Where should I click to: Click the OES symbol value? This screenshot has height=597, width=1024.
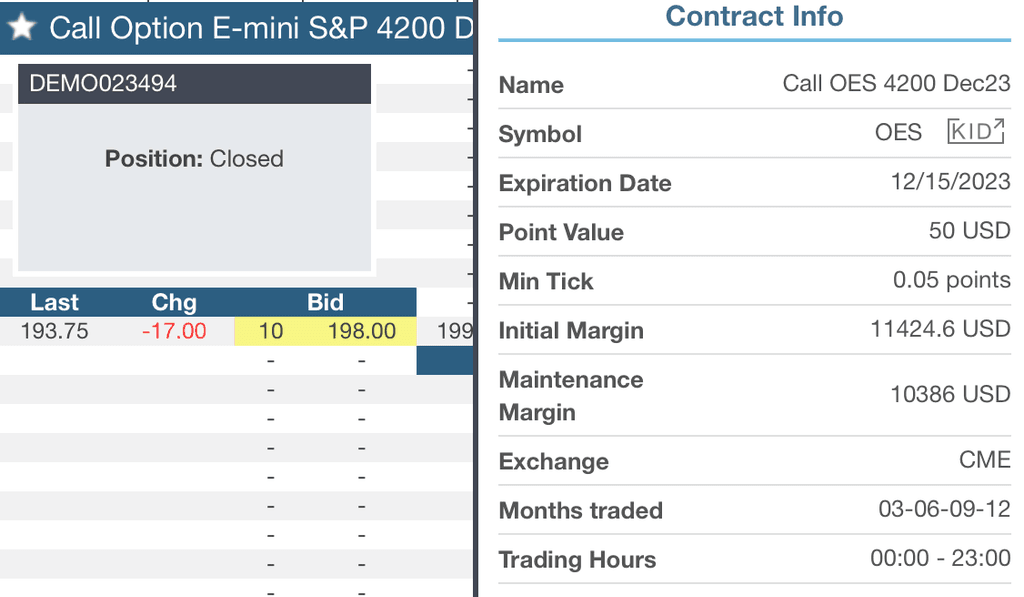pos(897,131)
